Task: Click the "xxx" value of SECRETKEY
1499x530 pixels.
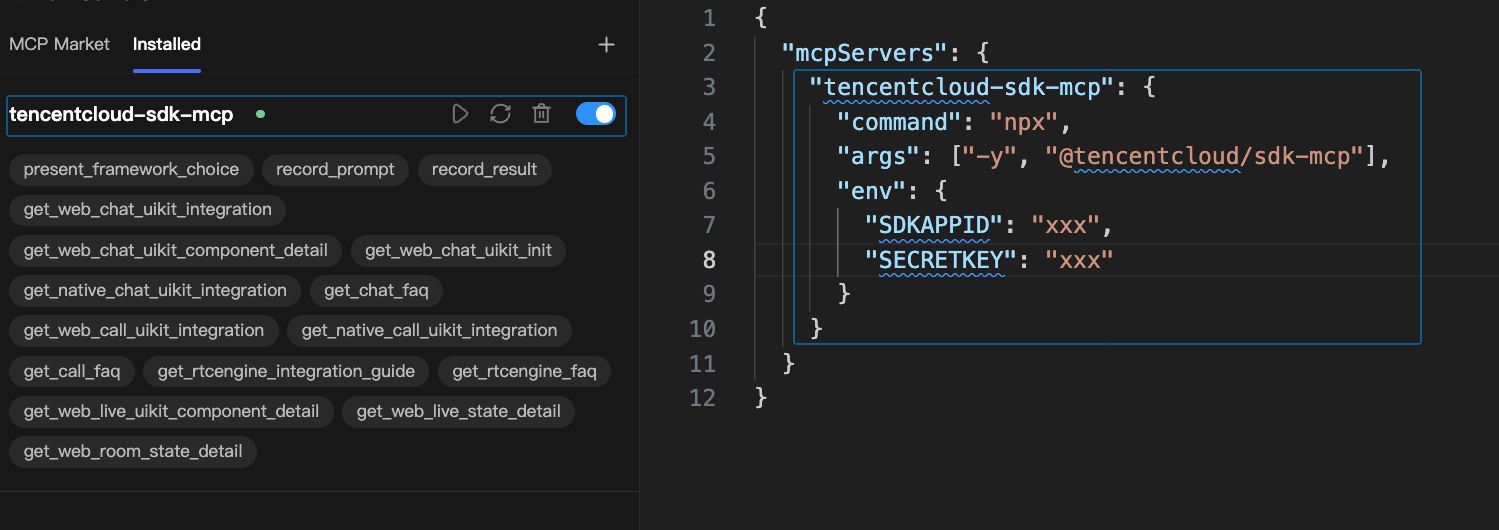Action: coord(1080,260)
